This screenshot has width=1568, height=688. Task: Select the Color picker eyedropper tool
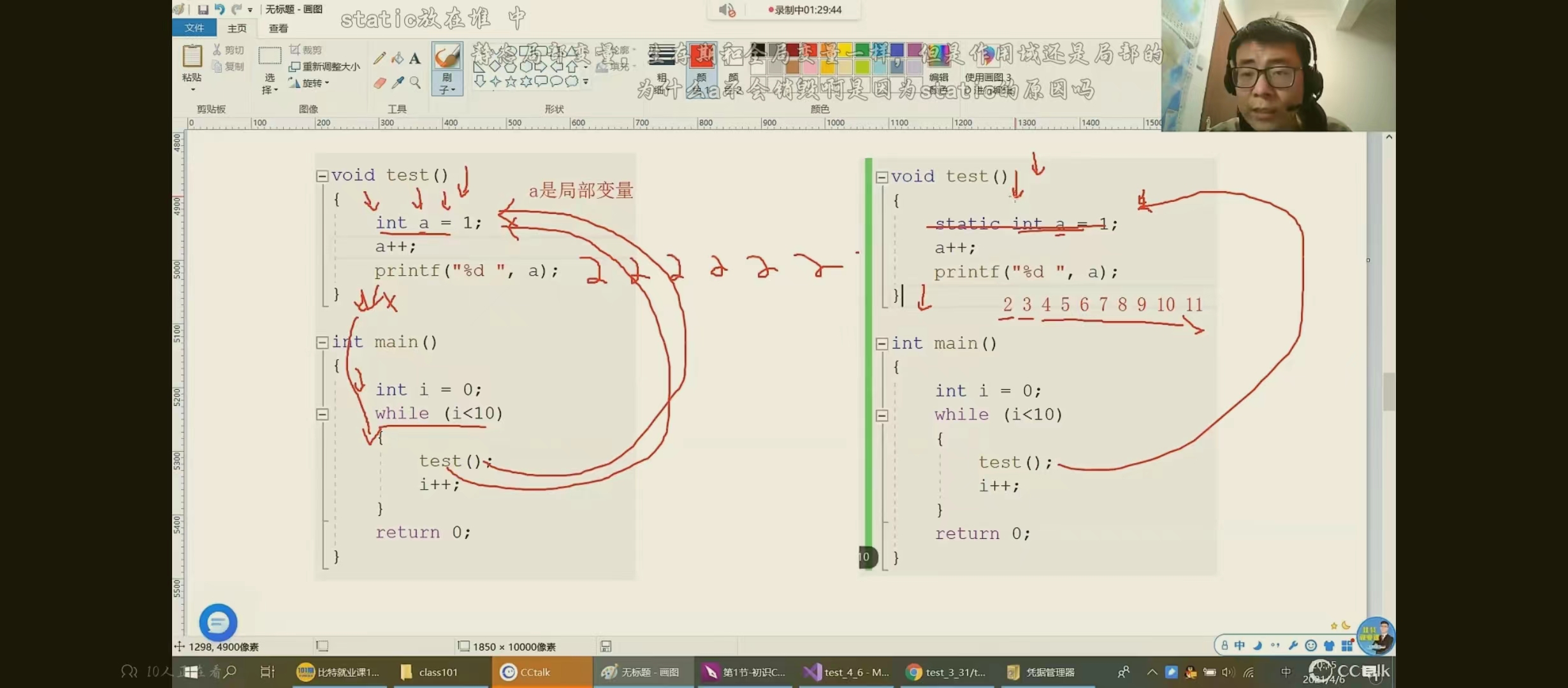click(397, 83)
